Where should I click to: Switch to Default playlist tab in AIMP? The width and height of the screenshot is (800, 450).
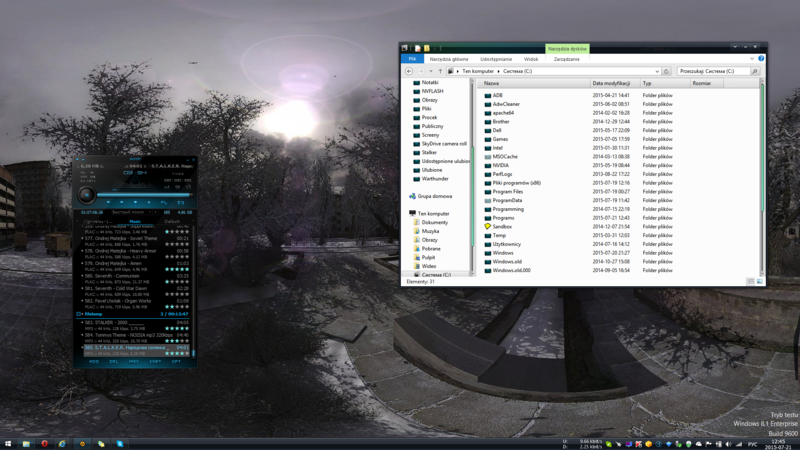tap(172, 221)
